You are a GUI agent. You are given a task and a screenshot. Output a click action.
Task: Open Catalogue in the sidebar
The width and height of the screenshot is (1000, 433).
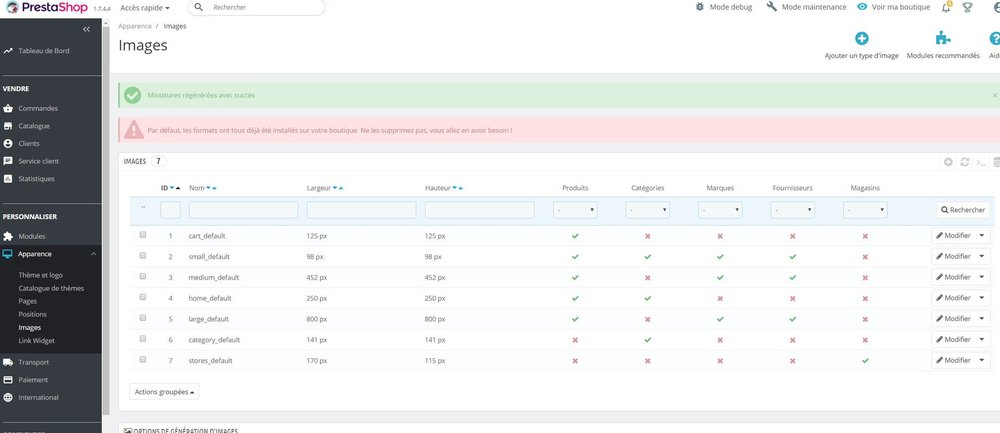click(34, 126)
